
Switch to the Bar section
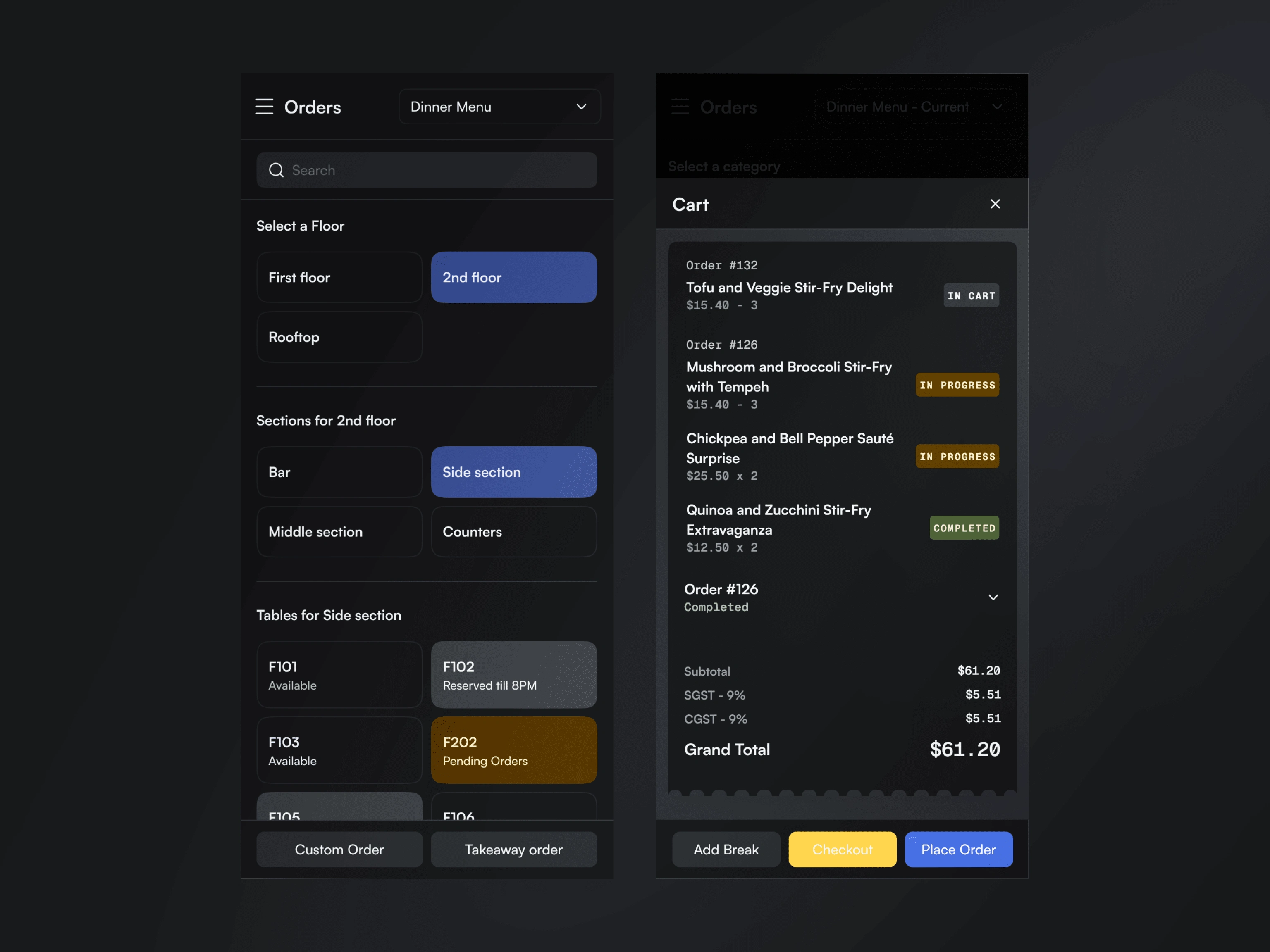(x=339, y=472)
